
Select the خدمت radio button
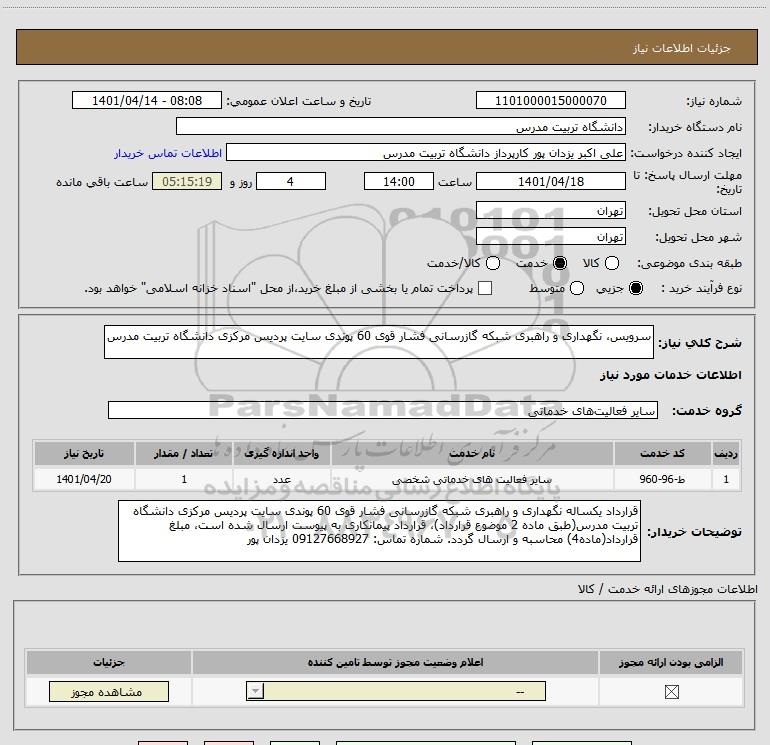[560, 263]
